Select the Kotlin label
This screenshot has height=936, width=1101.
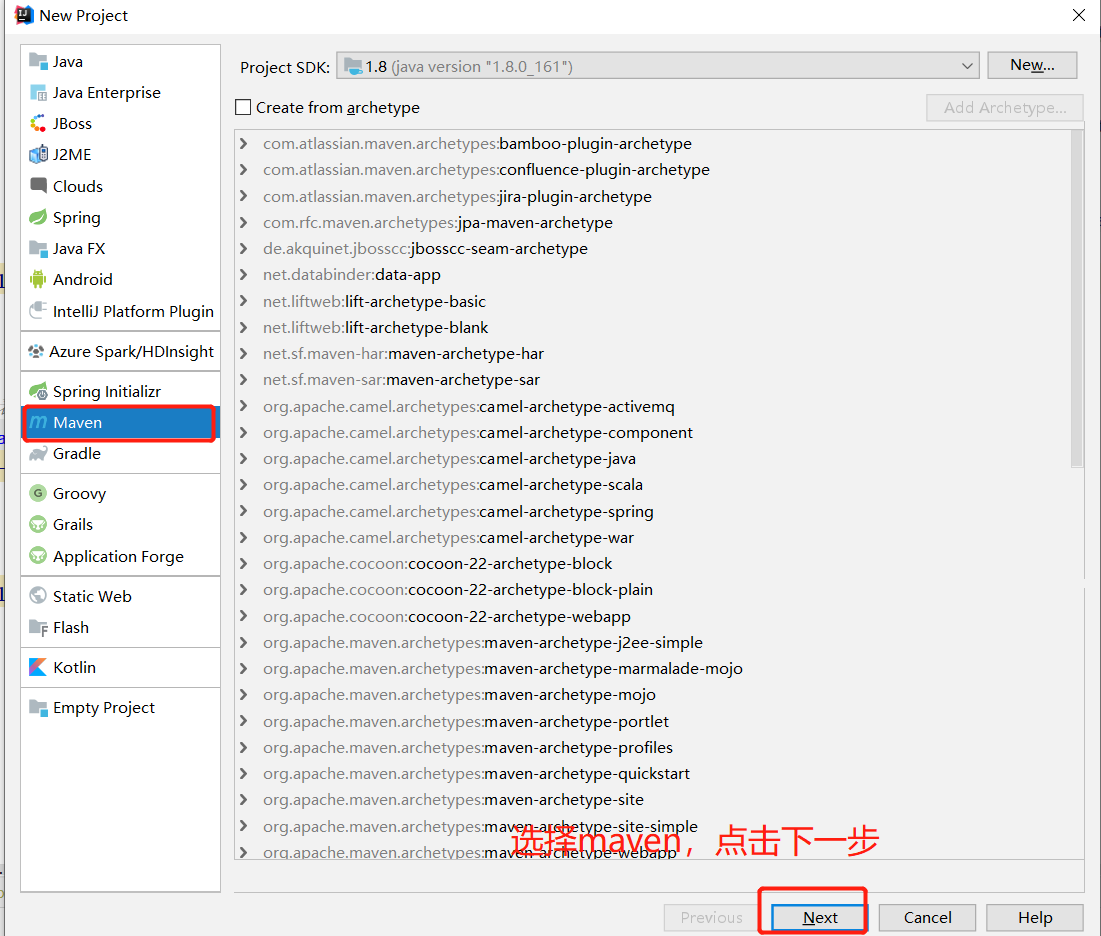(x=74, y=667)
